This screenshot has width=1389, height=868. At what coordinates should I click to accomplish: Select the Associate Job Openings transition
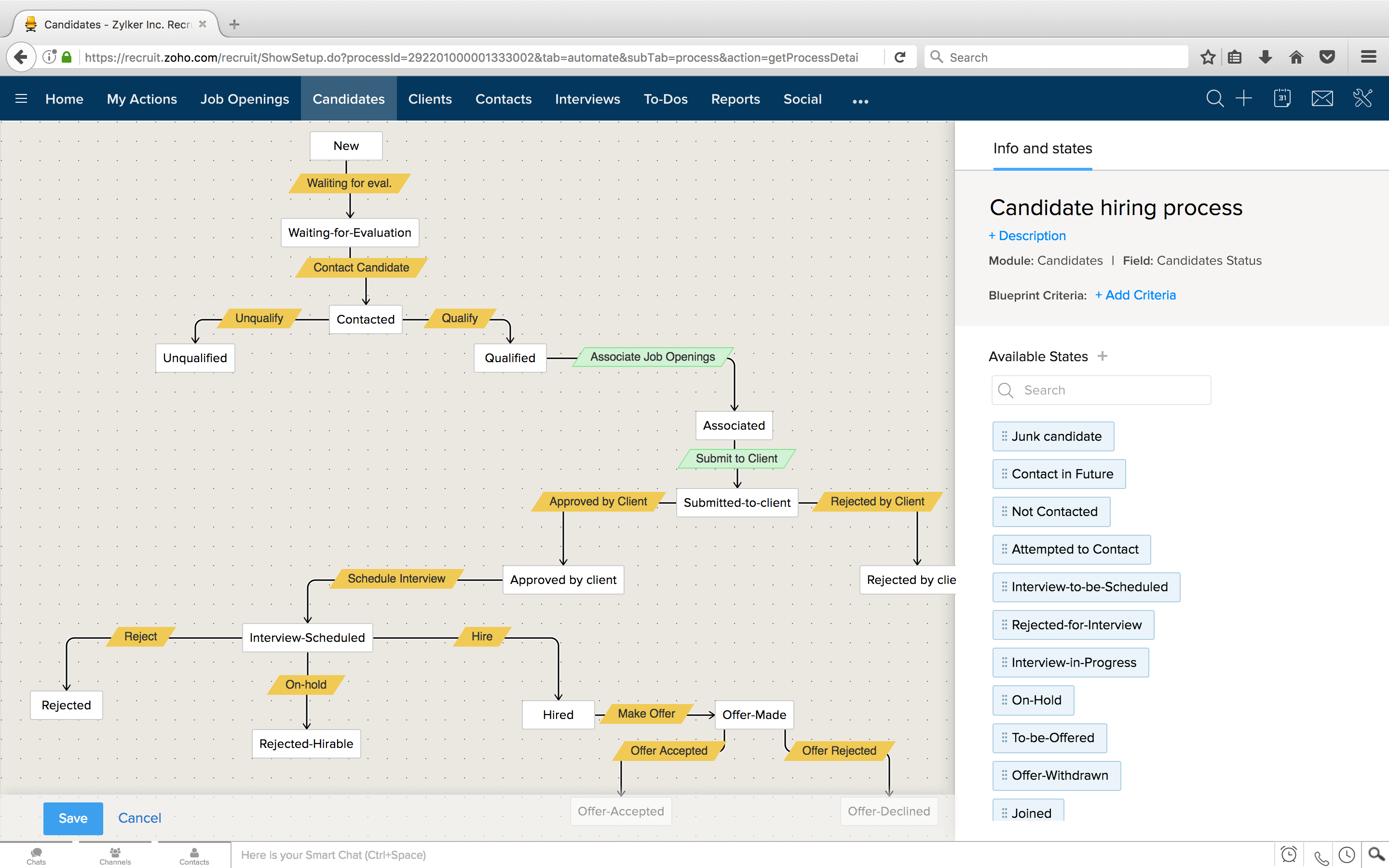pos(653,356)
